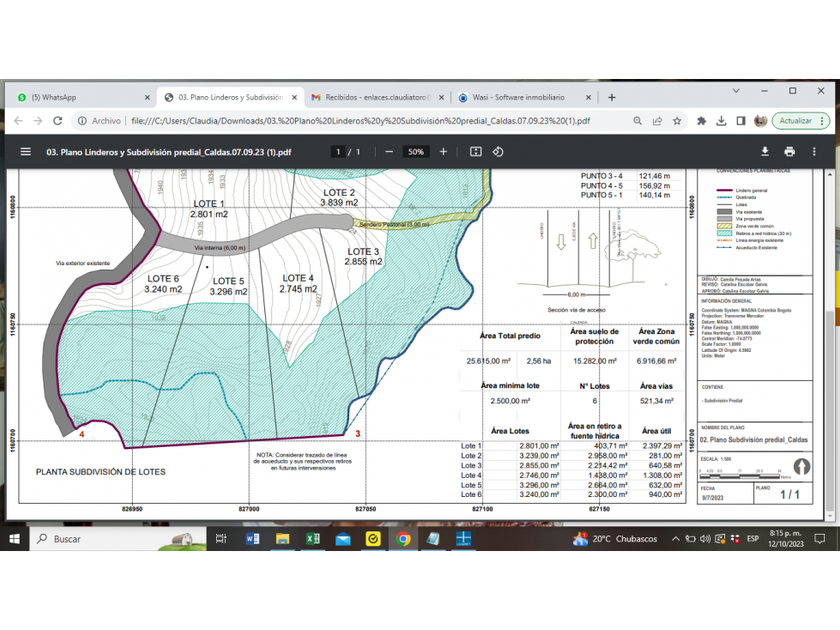
Task: Rotate the PDF counterclockwise
Action: [x=498, y=152]
